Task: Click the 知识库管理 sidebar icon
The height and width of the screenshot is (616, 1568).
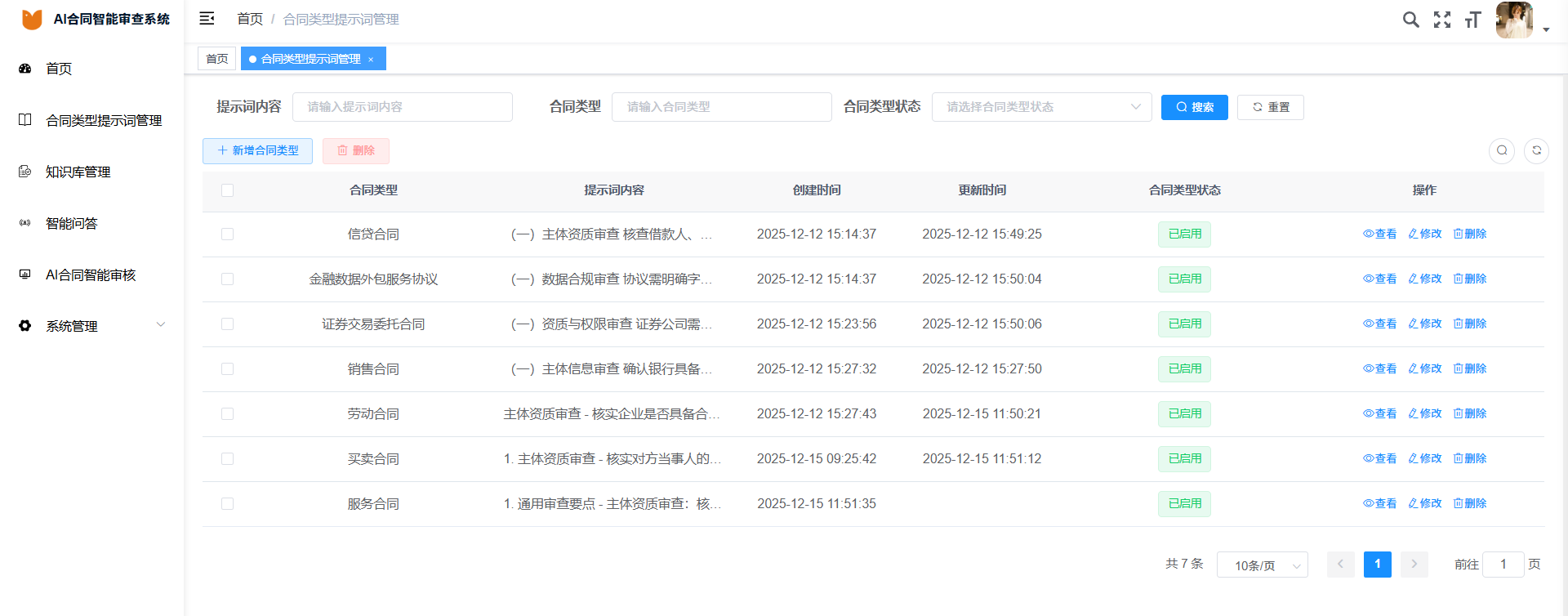Action: [25, 172]
